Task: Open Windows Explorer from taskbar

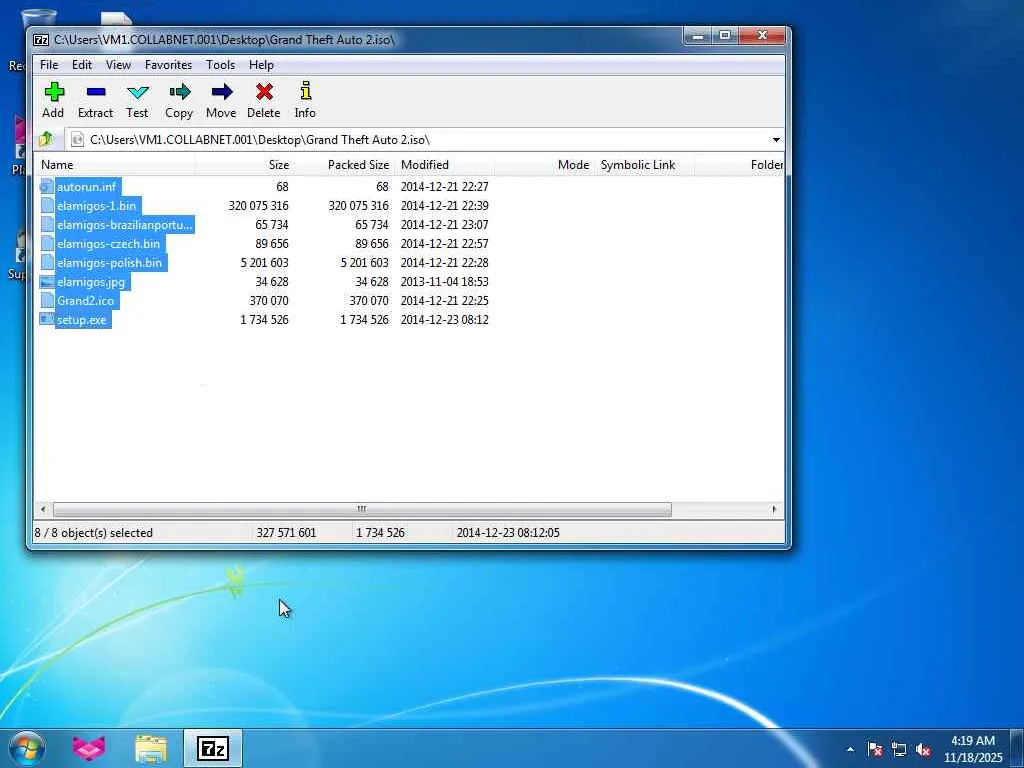Action: (151, 748)
